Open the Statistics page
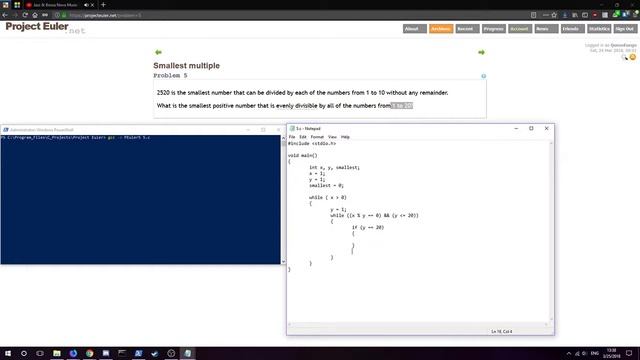Viewport: 640px width, 360px height. point(599,29)
